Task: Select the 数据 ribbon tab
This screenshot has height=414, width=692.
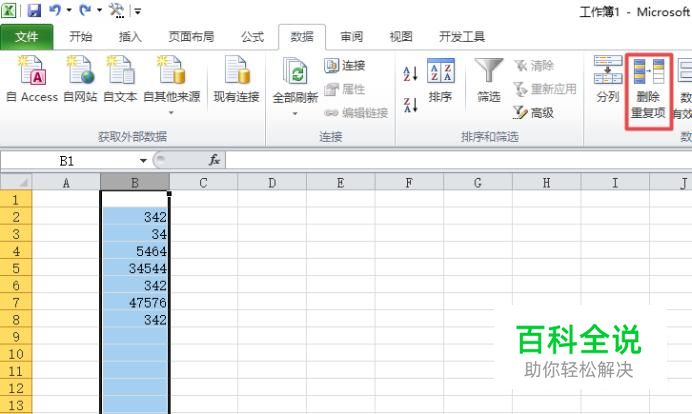Action: click(x=302, y=37)
